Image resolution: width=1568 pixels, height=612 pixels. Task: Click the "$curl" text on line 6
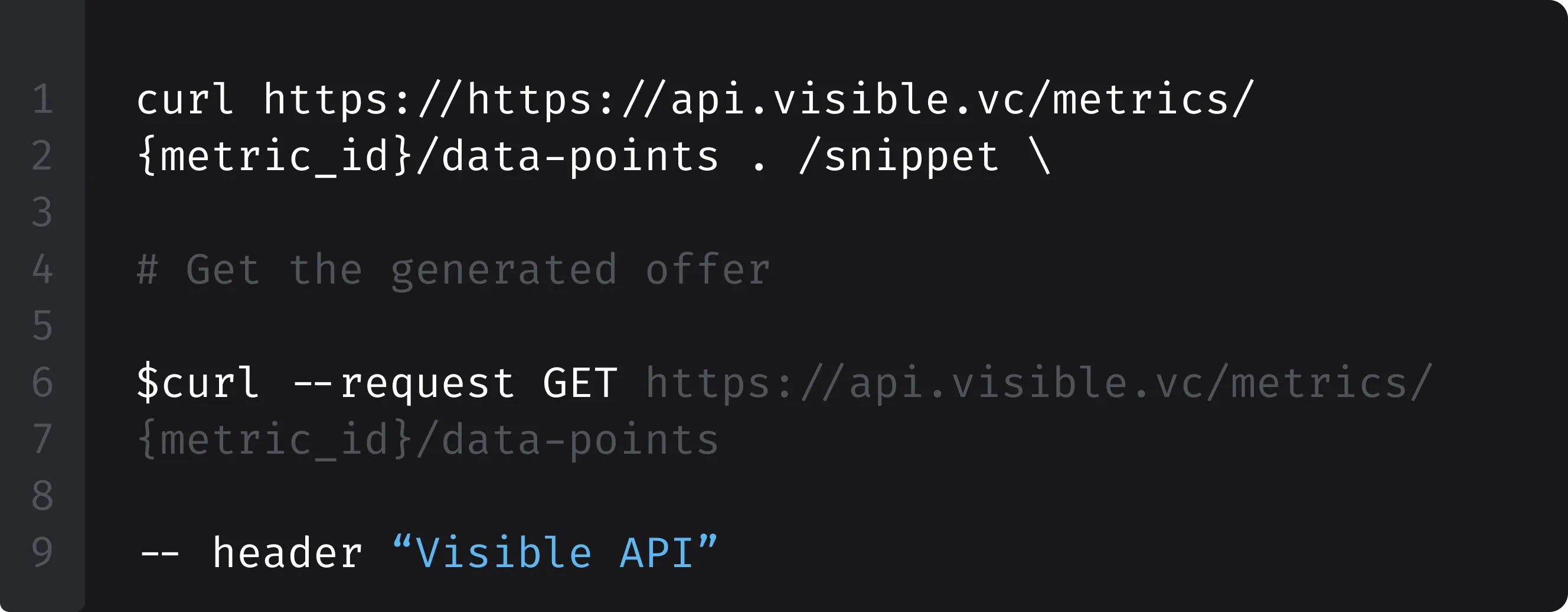pyautogui.click(x=198, y=382)
